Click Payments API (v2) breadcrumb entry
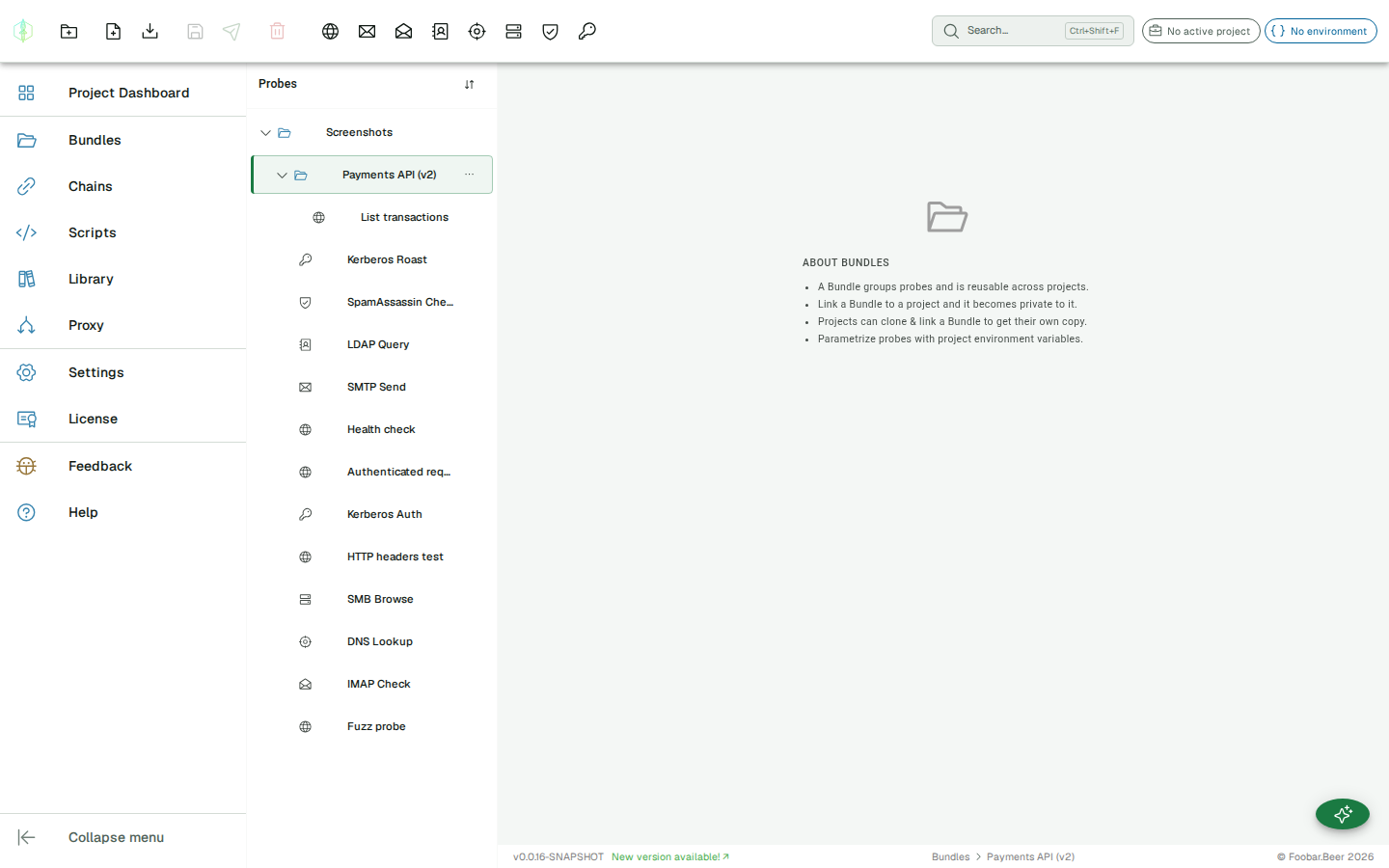 pos(1030,856)
